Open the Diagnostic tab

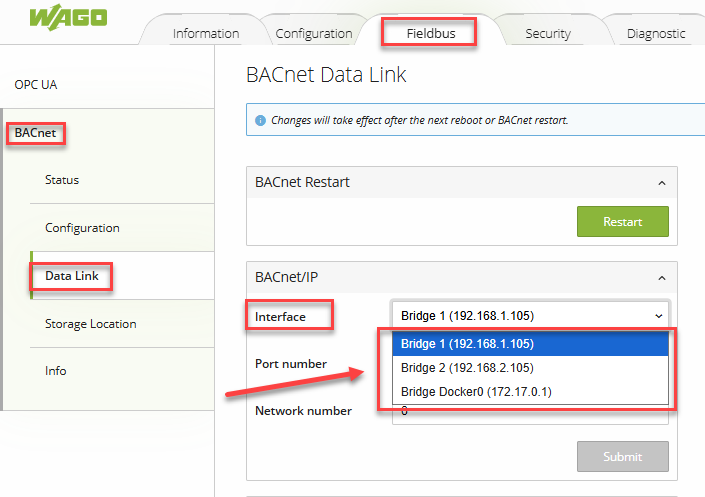[656, 33]
